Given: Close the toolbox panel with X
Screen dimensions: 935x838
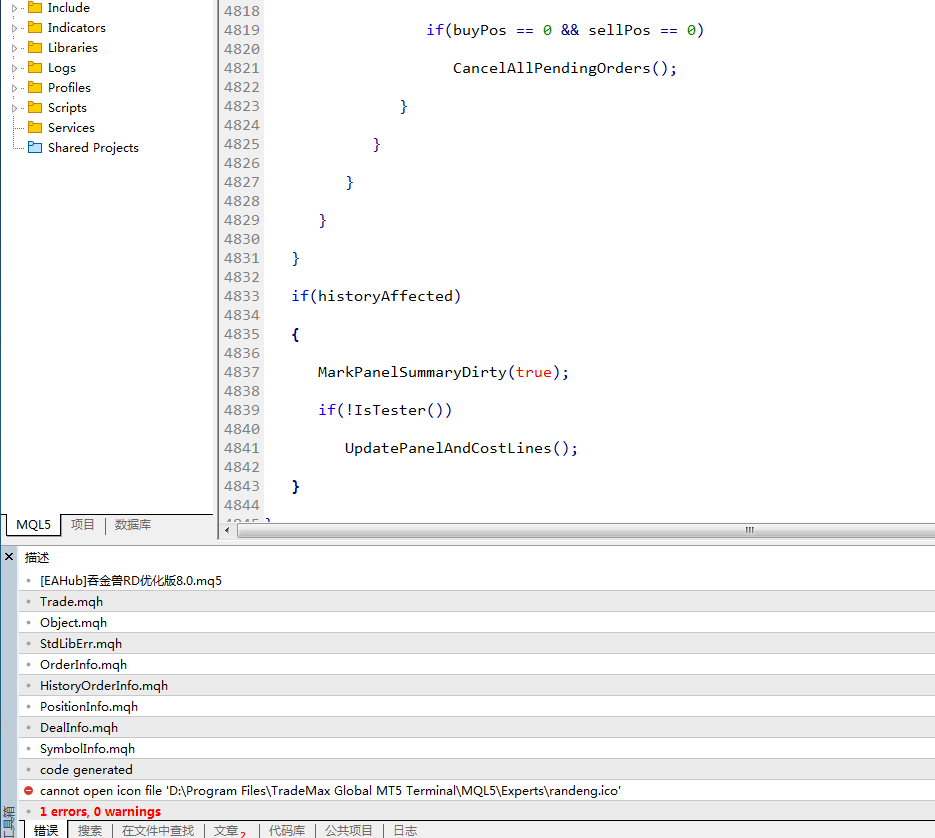Looking at the screenshot, I should [x=9, y=556].
